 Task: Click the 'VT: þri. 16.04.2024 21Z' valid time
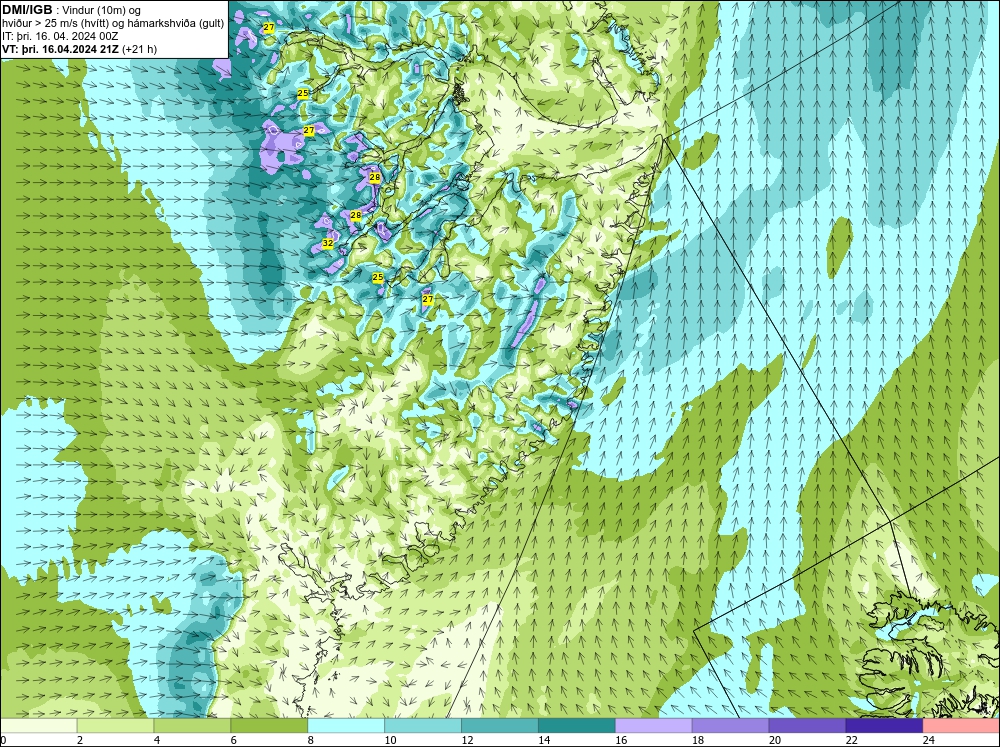[x=61, y=49]
